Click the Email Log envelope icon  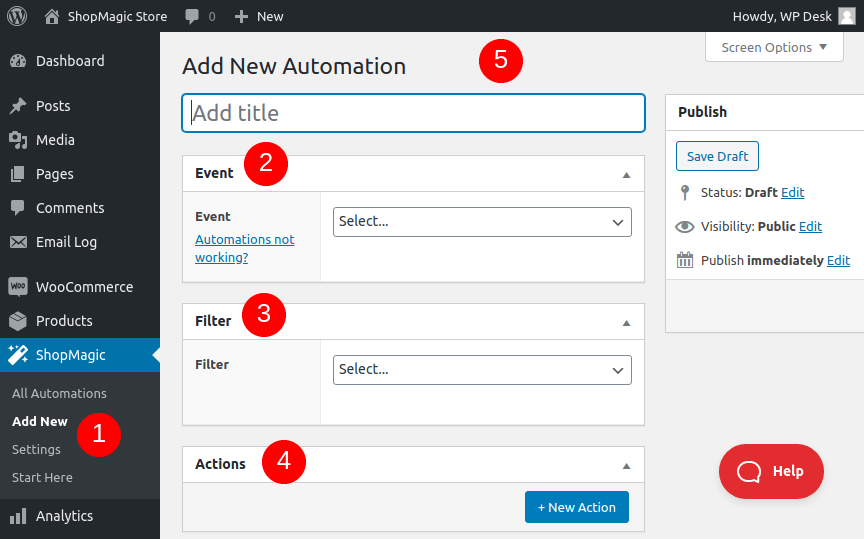[x=18, y=242]
